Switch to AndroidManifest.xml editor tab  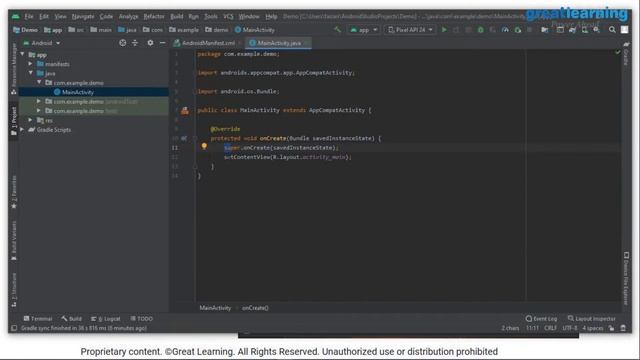[208, 43]
